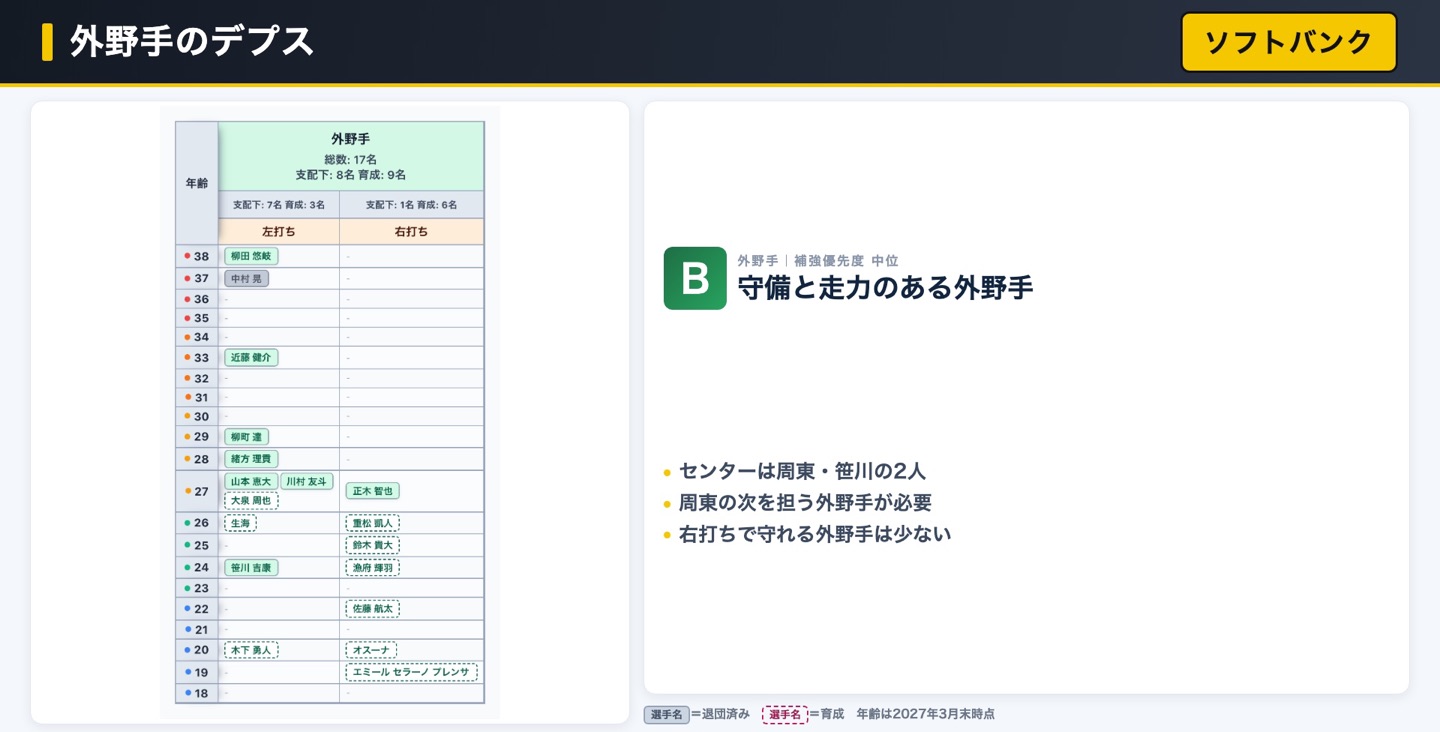Select the 中村 晃 retired player chip

click(246, 279)
